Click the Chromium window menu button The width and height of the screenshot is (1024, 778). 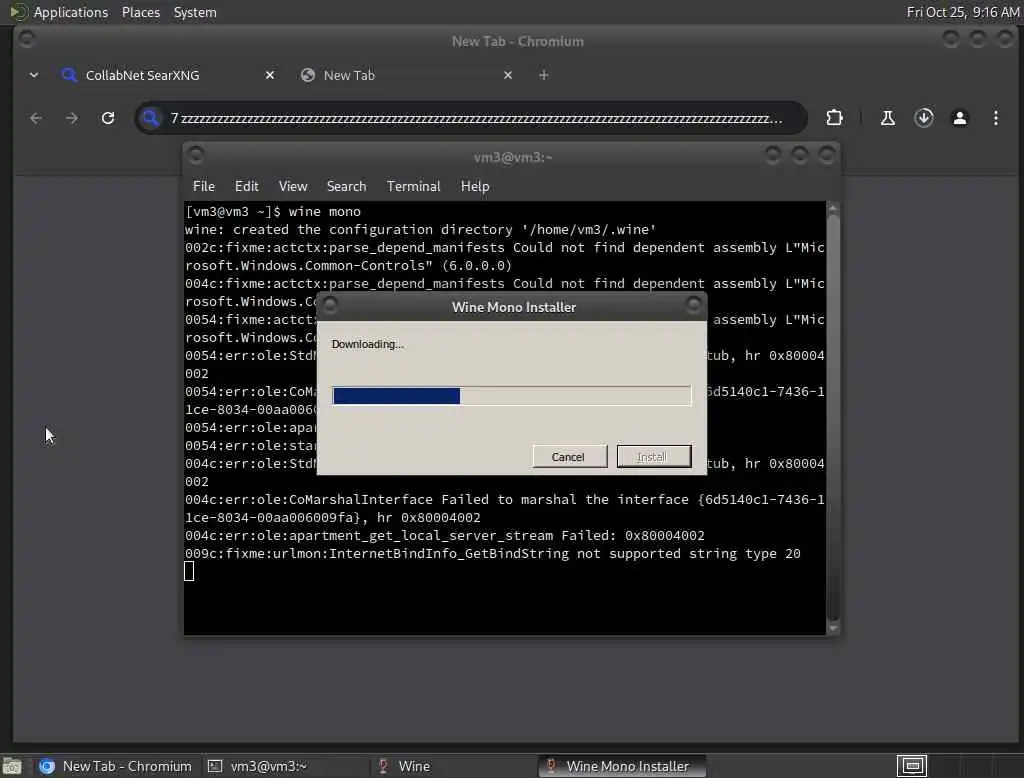[x=27, y=39]
